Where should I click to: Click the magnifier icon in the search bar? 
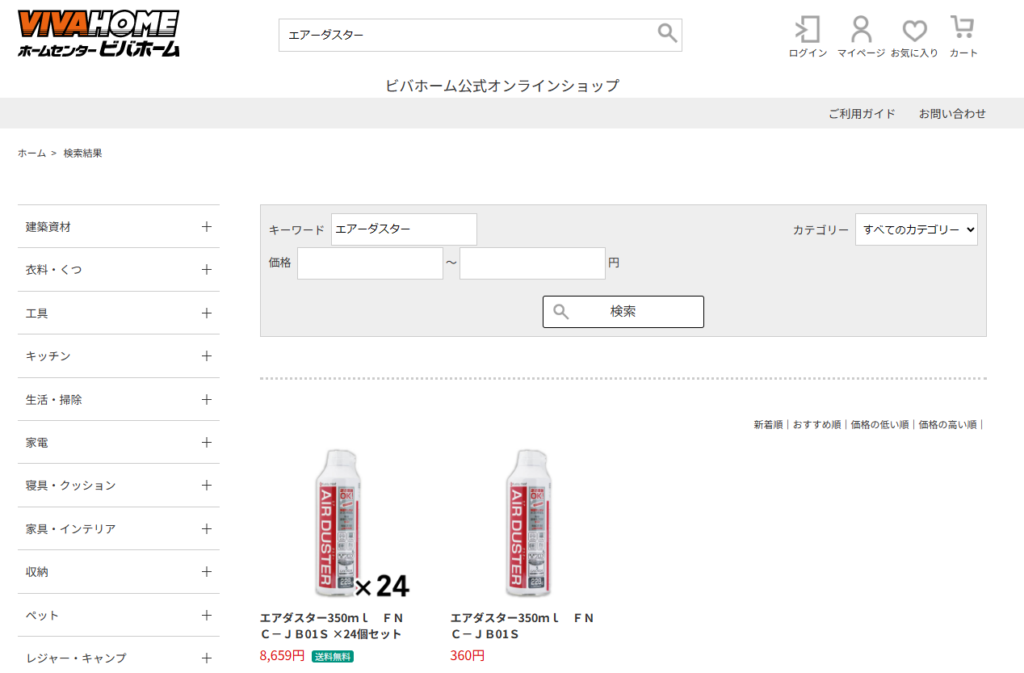(666, 34)
